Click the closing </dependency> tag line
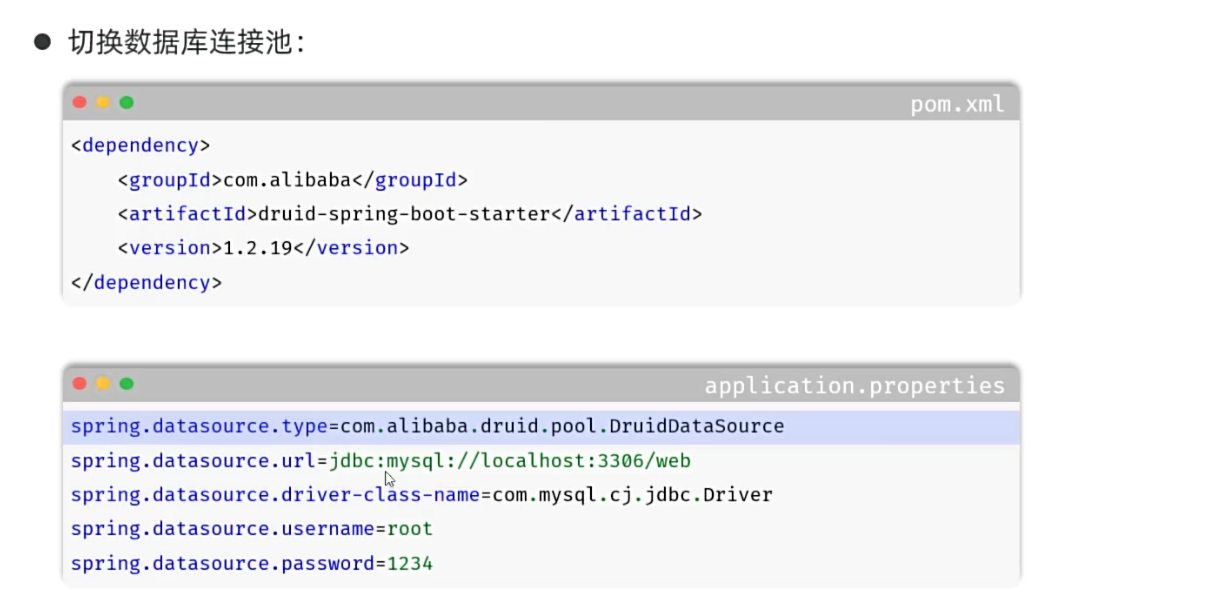Screen dimensions: 1221x612 pyautogui.click(x=146, y=283)
